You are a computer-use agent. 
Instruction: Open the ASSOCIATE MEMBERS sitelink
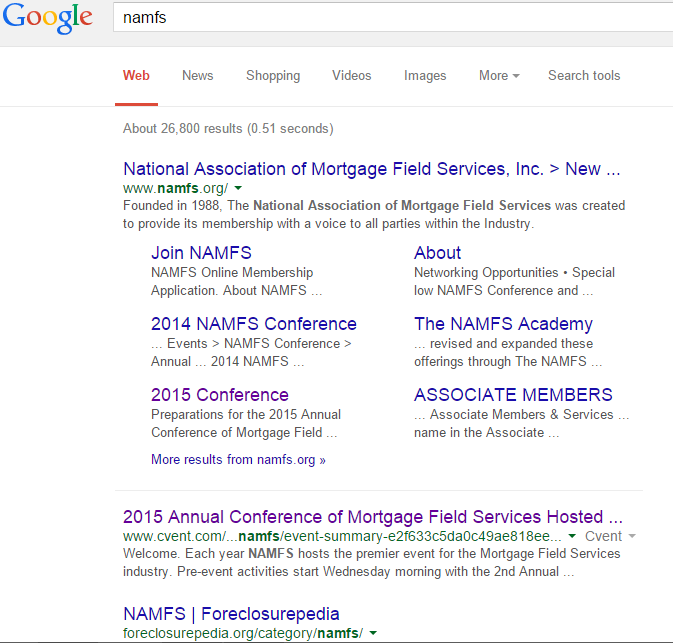click(x=513, y=395)
